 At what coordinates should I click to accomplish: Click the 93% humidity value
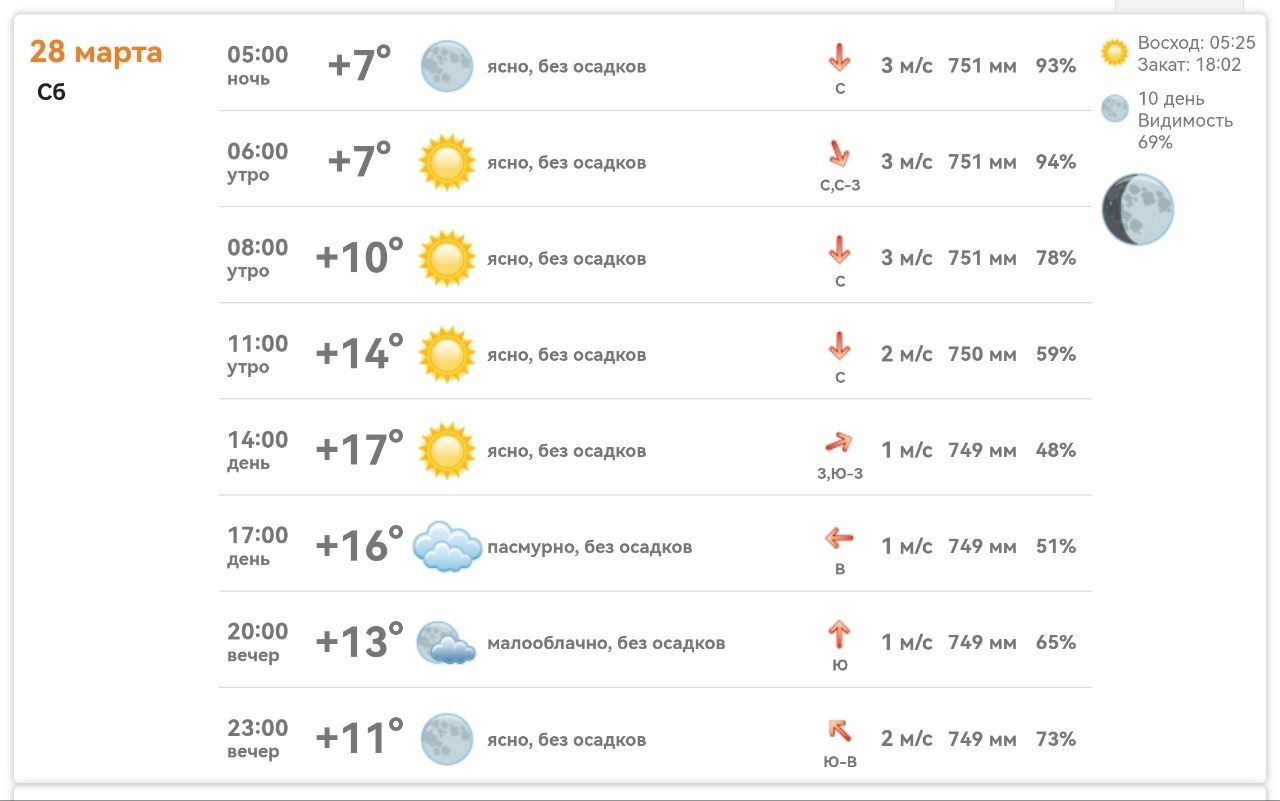pos(1056,66)
